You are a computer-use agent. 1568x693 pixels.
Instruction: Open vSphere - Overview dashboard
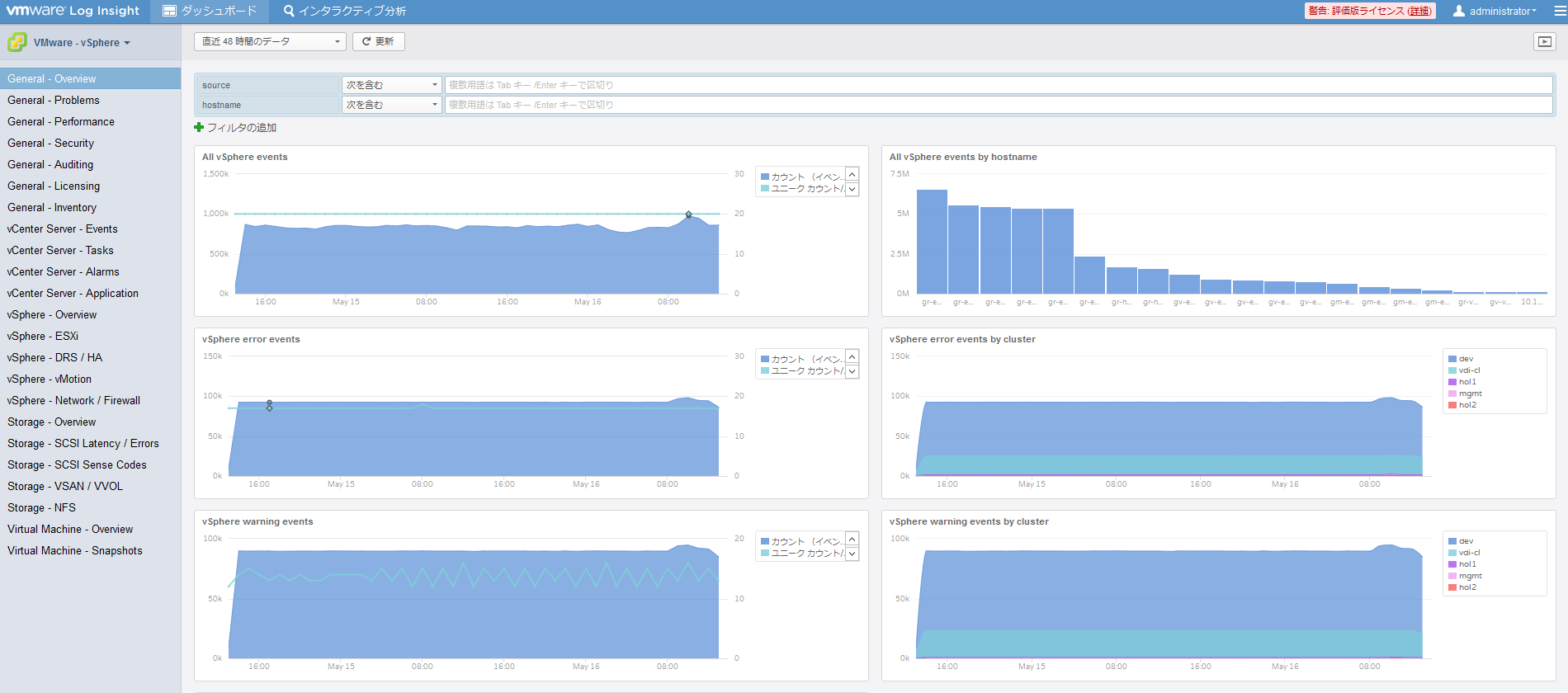click(91, 314)
